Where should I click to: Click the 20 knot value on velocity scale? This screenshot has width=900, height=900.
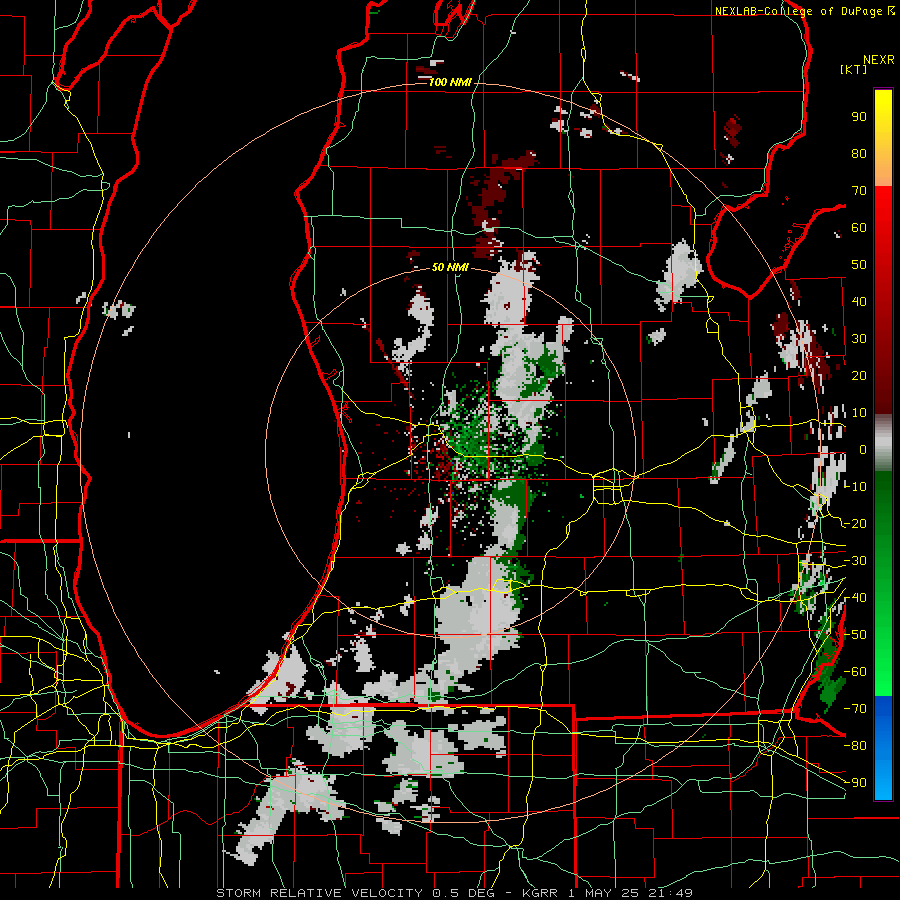(859, 376)
